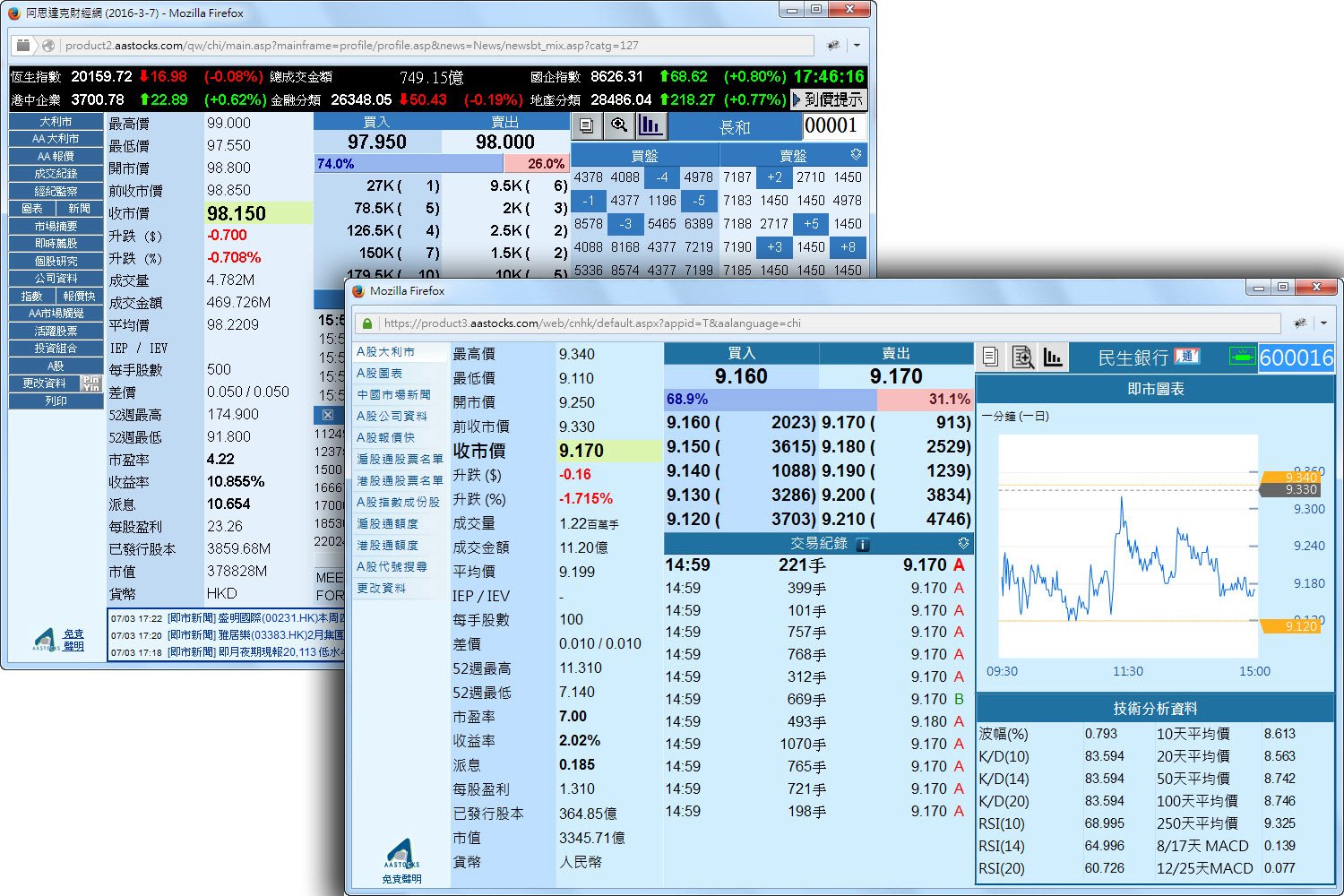Open 個股研究 sidebar item

pos(56,261)
